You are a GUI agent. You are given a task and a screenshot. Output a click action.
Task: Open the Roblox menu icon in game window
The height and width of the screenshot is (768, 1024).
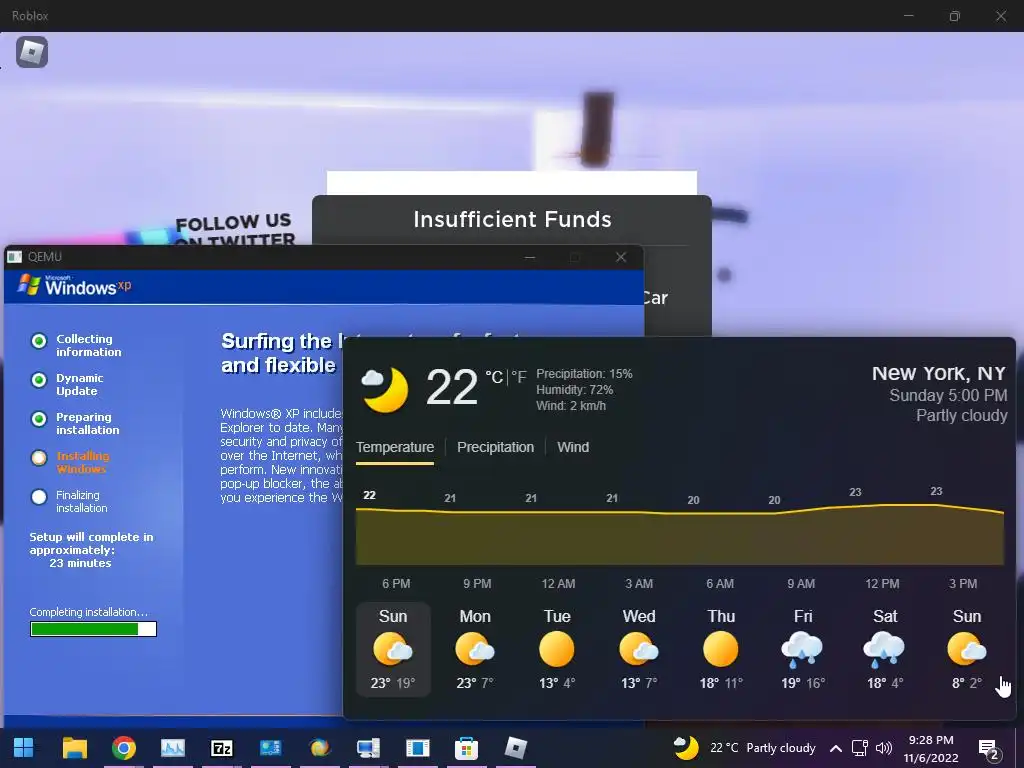click(x=31, y=52)
